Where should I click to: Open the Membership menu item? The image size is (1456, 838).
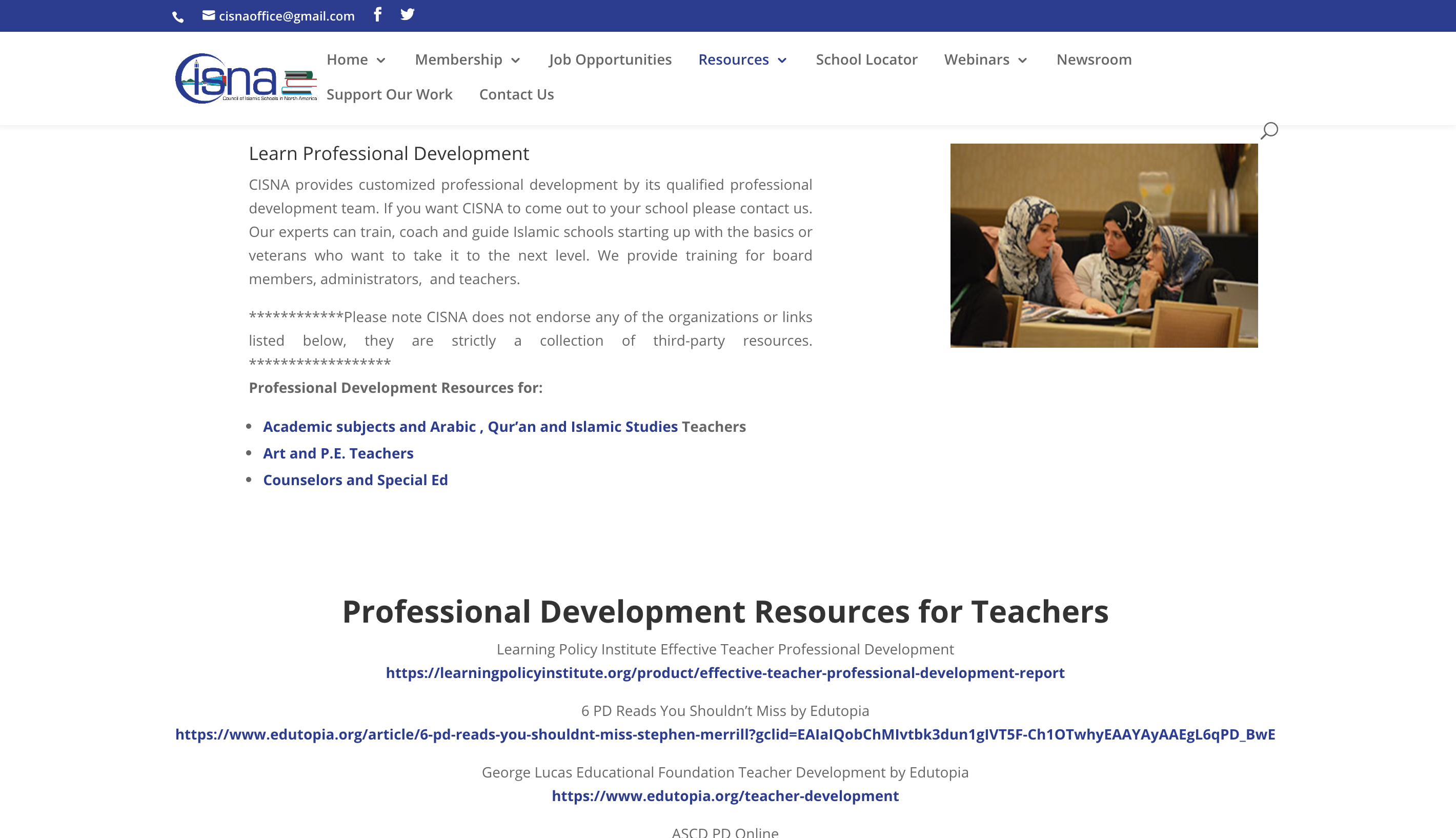coord(458,59)
